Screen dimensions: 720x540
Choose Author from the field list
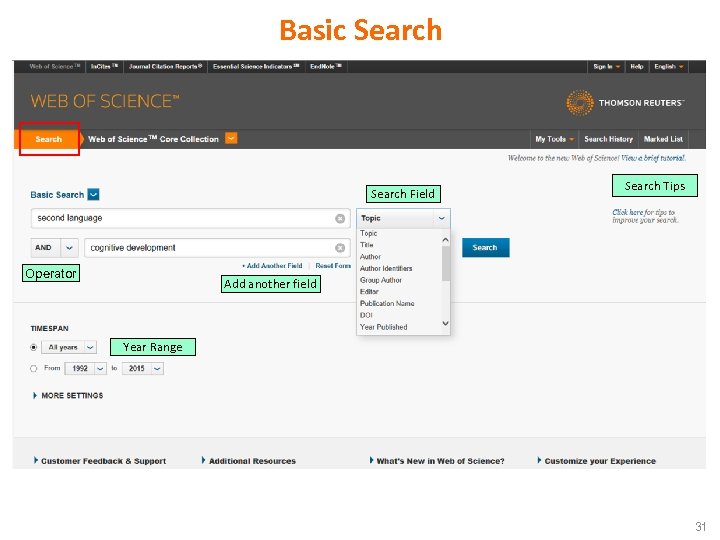click(371, 257)
